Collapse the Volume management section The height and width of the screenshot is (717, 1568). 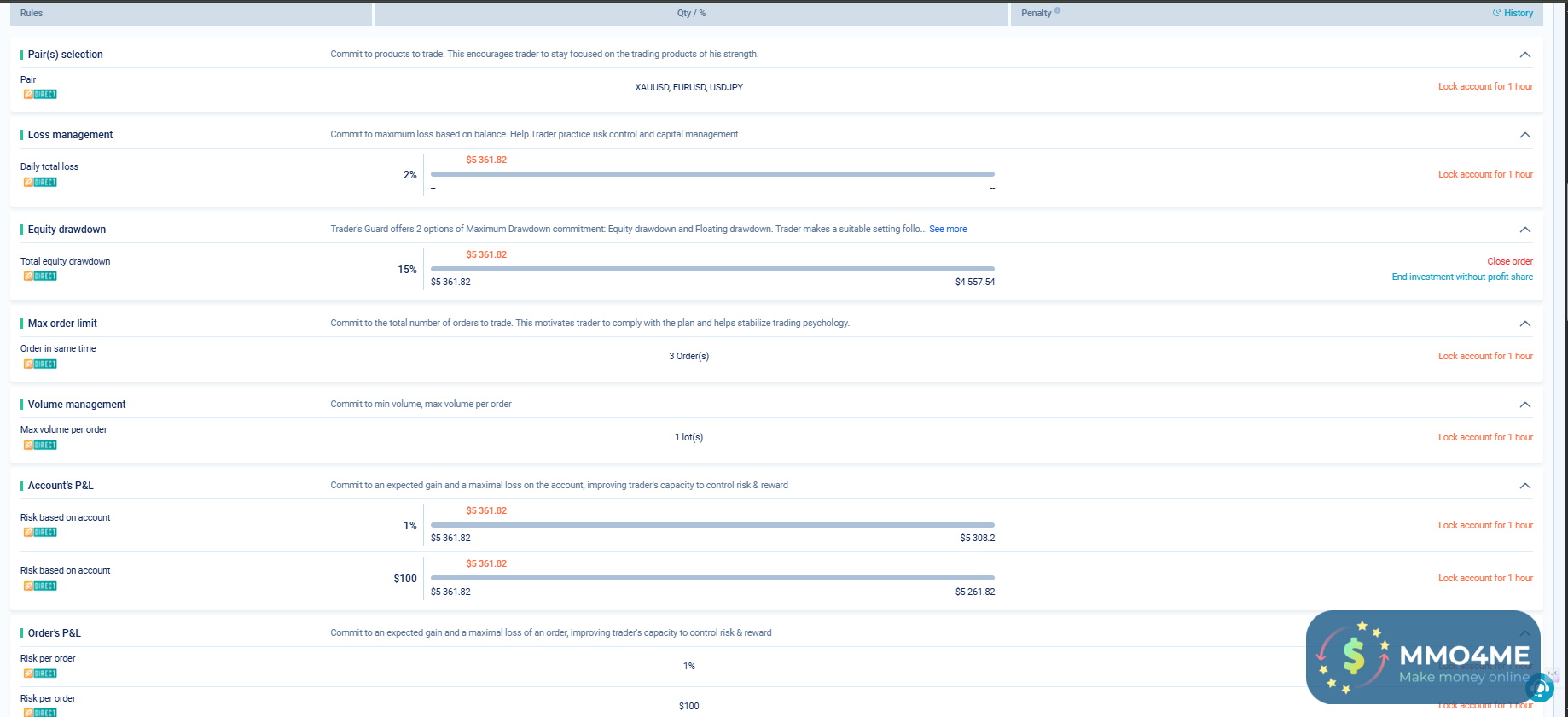click(x=1525, y=405)
